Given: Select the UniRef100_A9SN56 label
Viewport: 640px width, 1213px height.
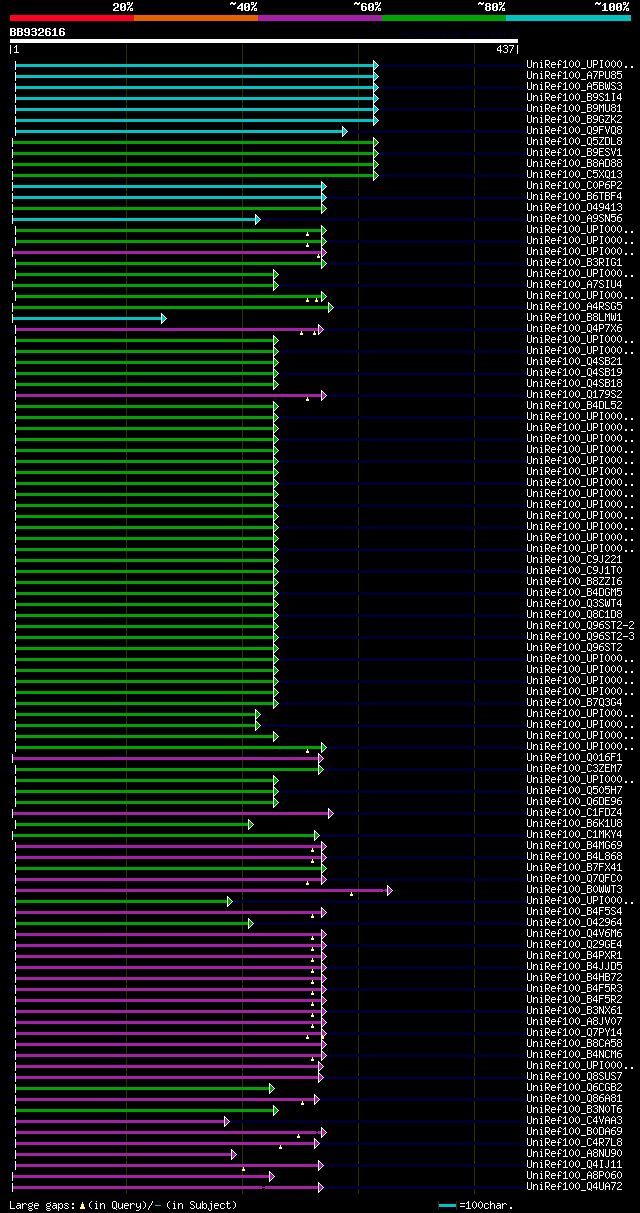Looking at the screenshot, I should [x=574, y=218].
